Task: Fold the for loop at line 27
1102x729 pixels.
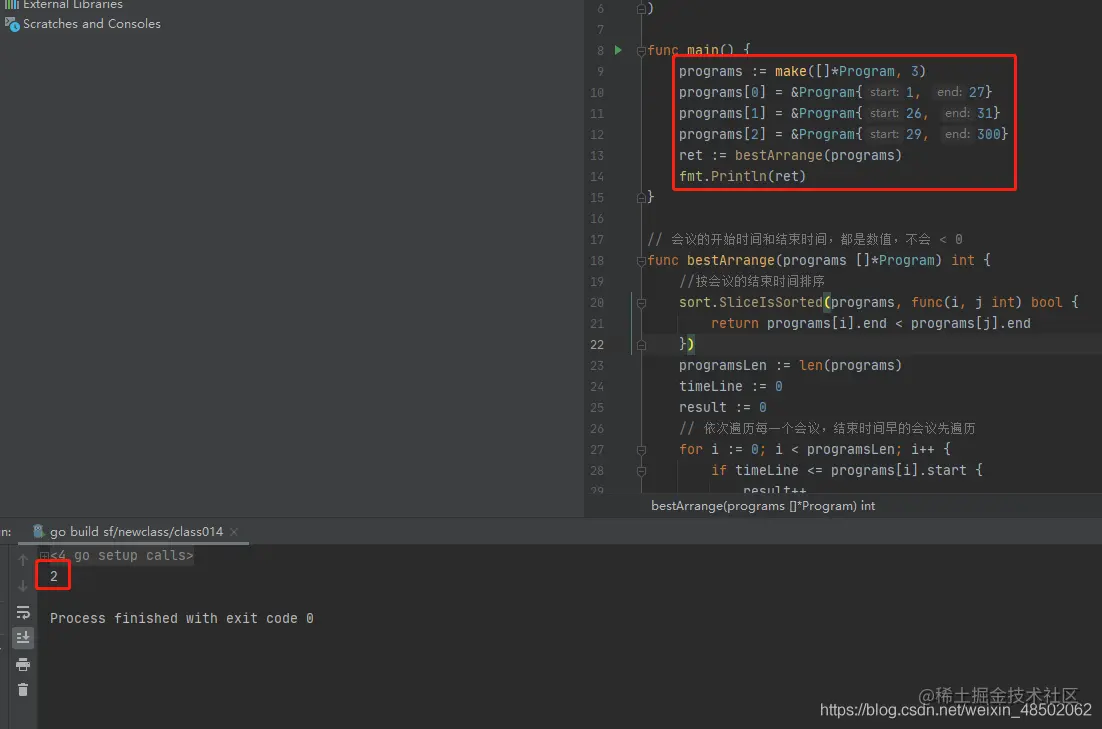Action: (641, 450)
